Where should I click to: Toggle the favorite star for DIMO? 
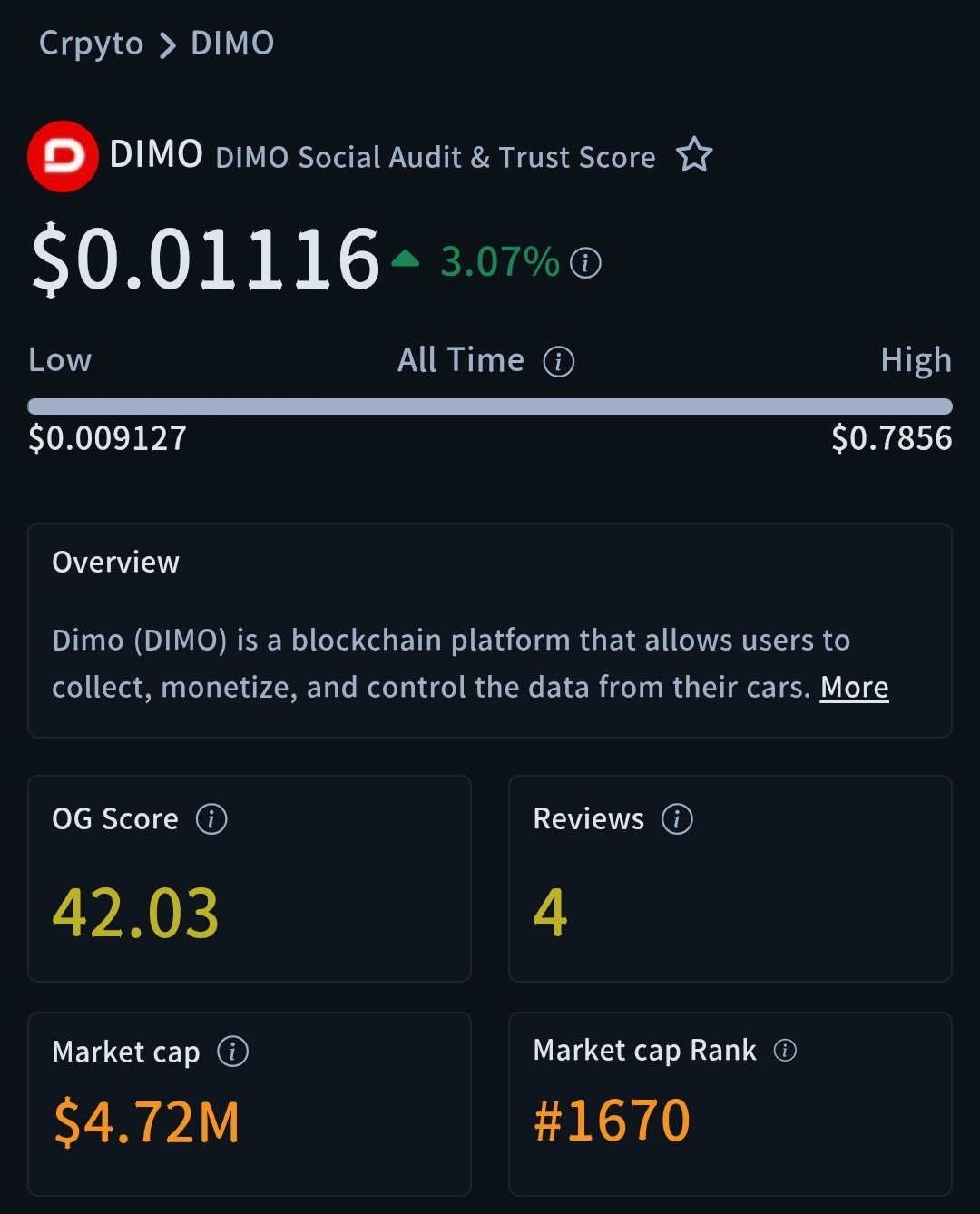694,155
